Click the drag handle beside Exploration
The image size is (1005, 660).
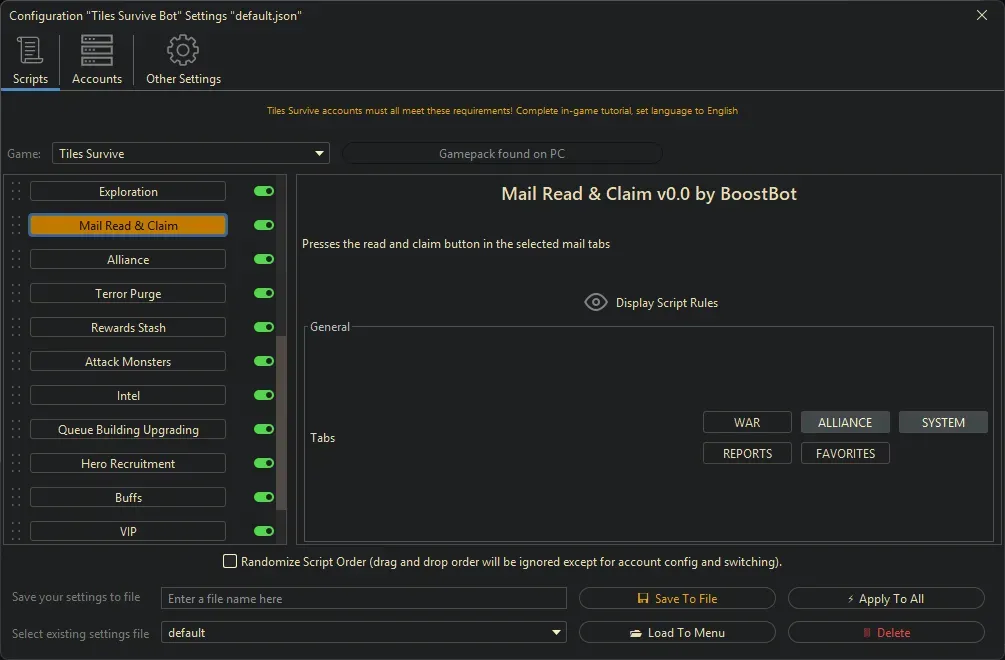point(15,192)
